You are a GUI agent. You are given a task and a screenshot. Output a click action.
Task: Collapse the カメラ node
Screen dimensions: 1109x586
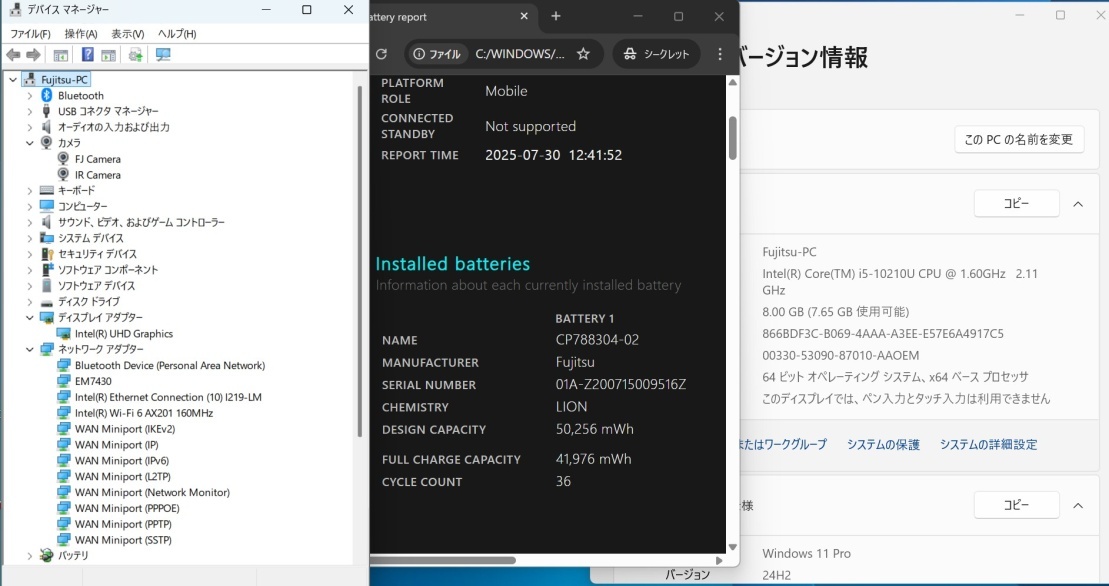(x=30, y=143)
